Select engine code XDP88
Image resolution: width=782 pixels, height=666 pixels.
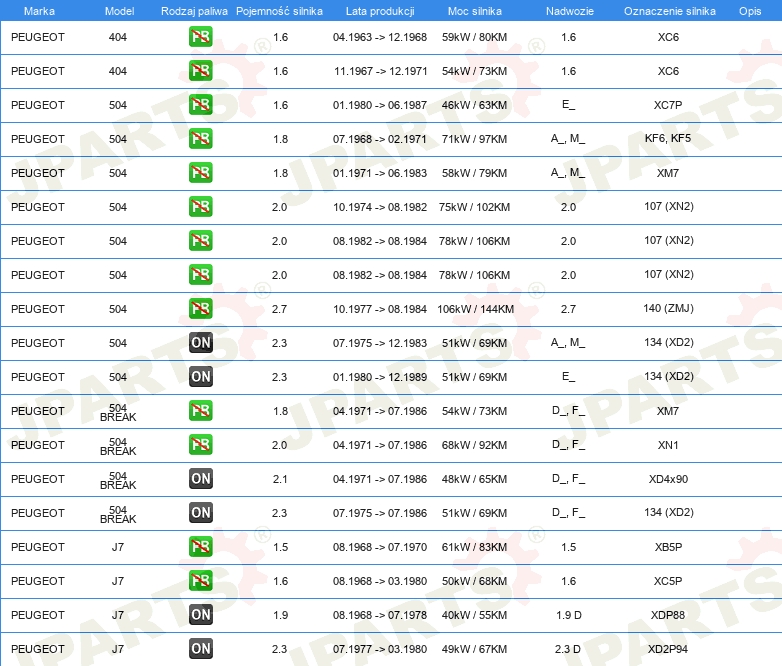click(668, 615)
